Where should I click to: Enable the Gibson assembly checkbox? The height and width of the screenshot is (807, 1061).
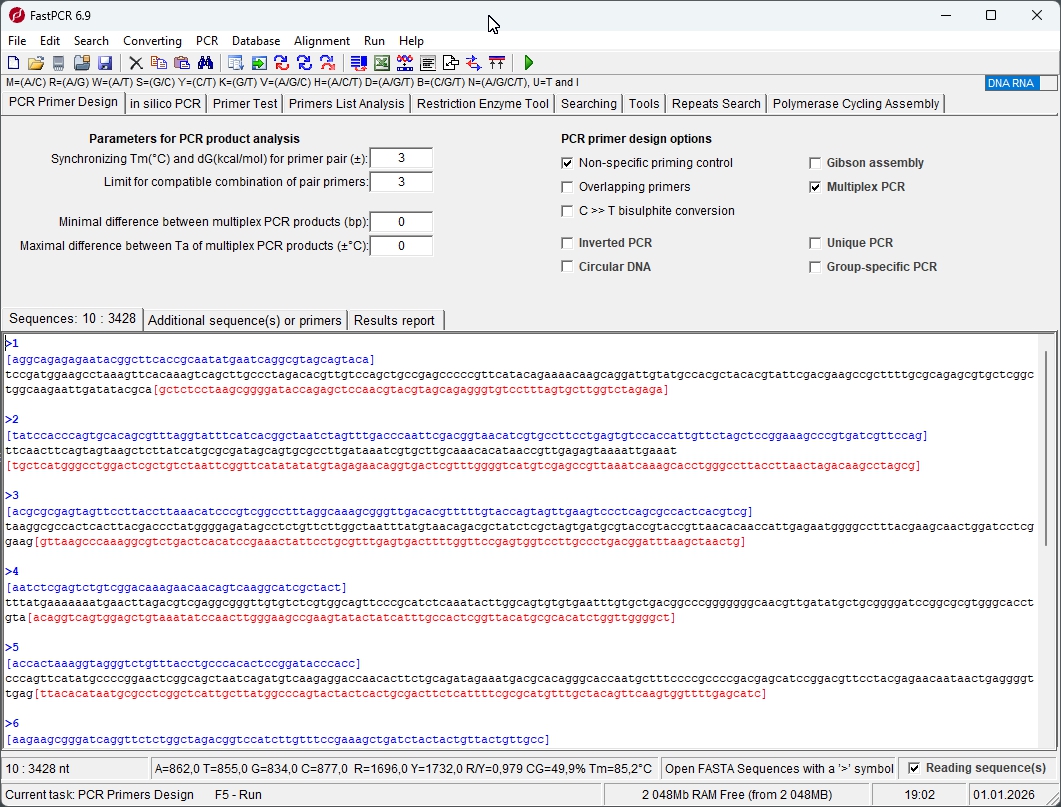[x=815, y=162]
